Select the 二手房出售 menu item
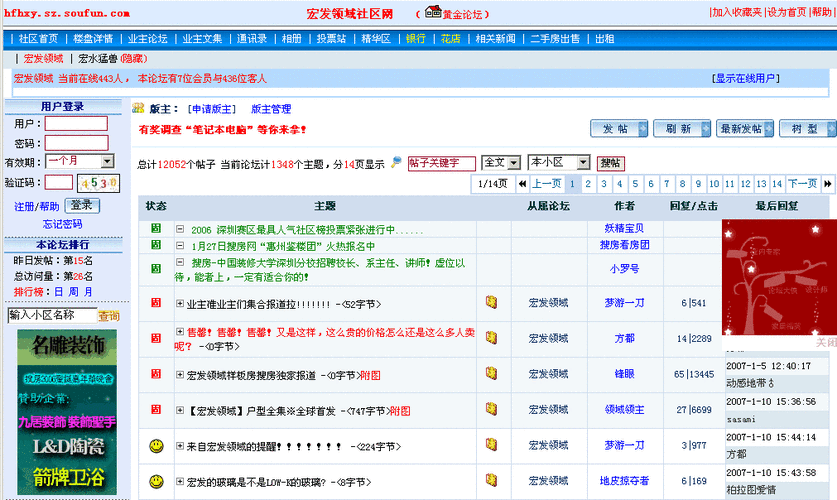This screenshot has width=837, height=500. coord(554,39)
